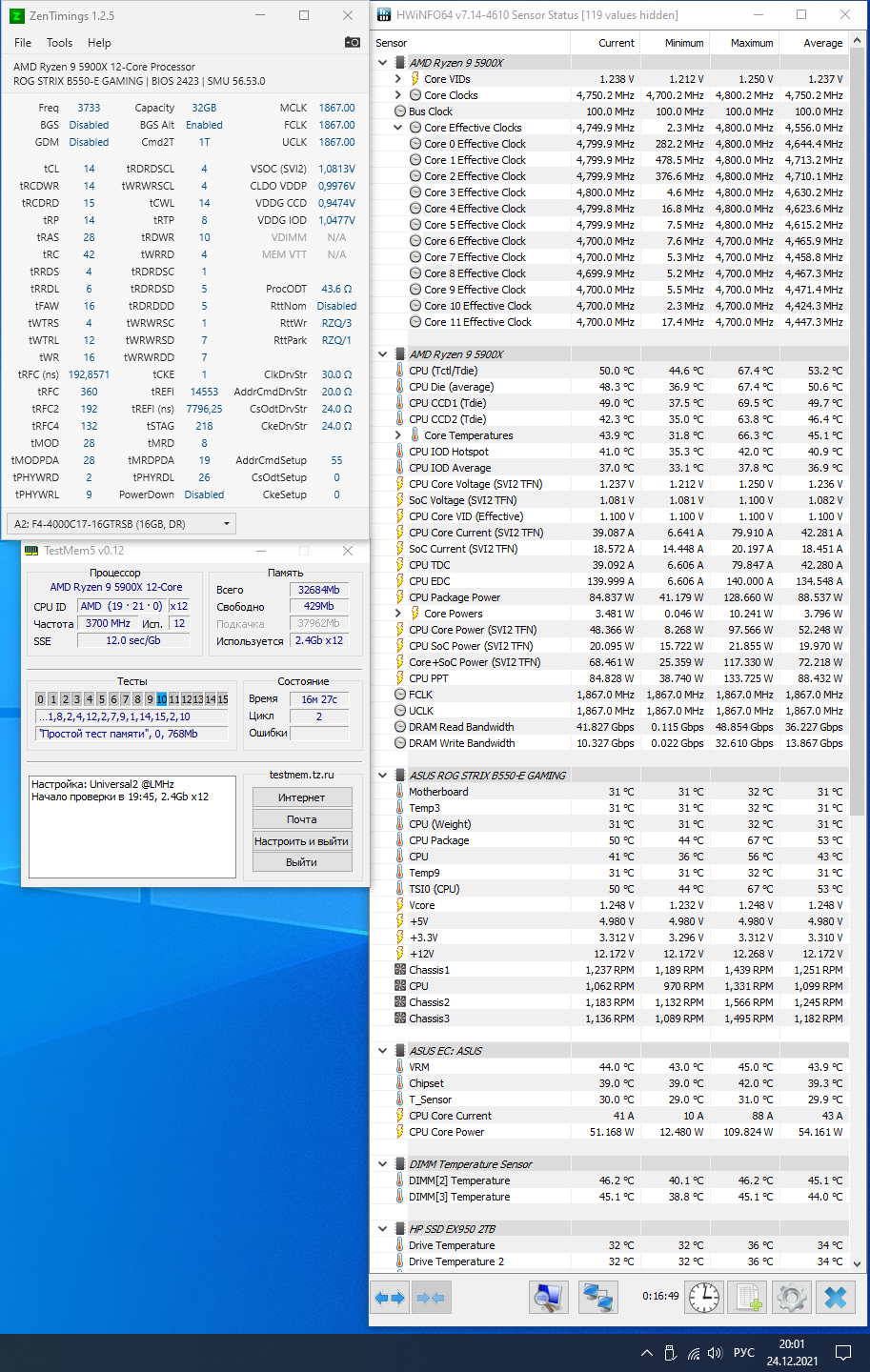This screenshot has width=870, height=1372.
Task: Click the ProcODT value 43.6 Ω
Action: click(x=336, y=289)
